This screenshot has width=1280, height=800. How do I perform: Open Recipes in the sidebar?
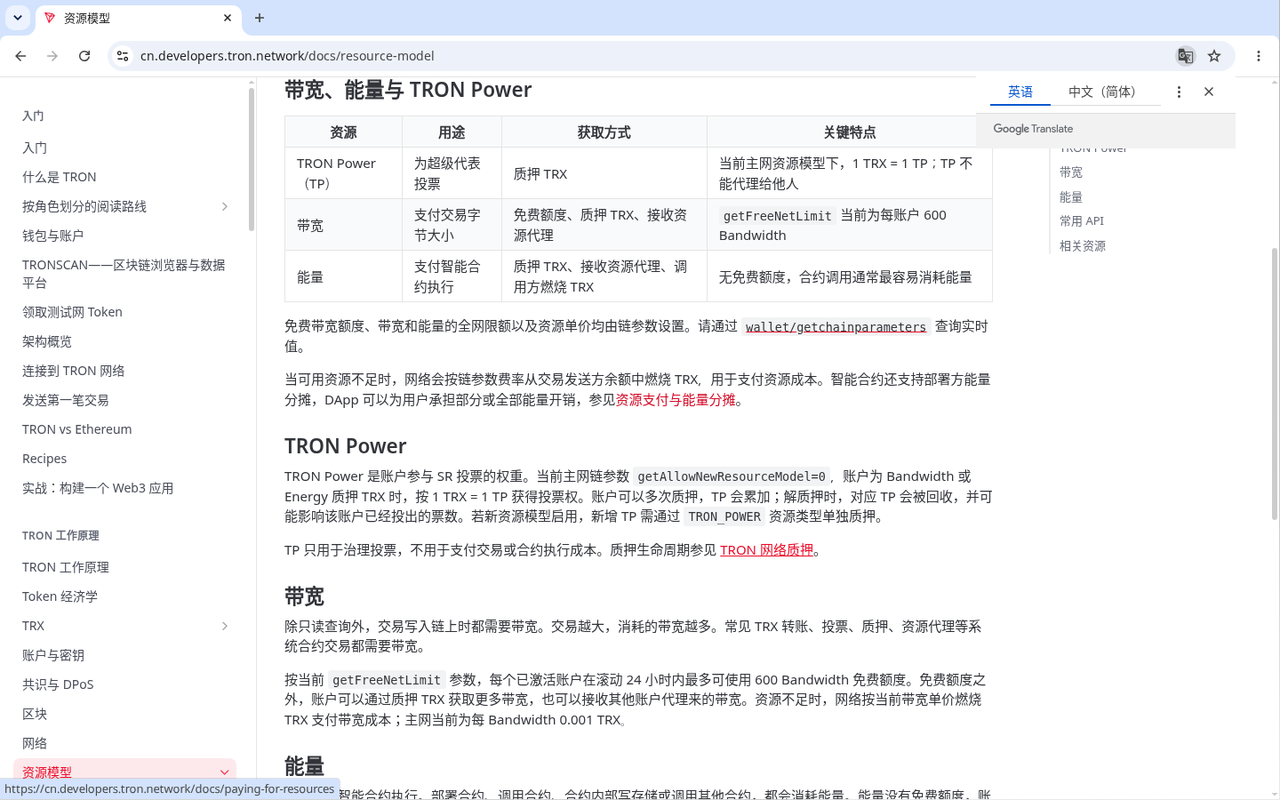coord(45,459)
